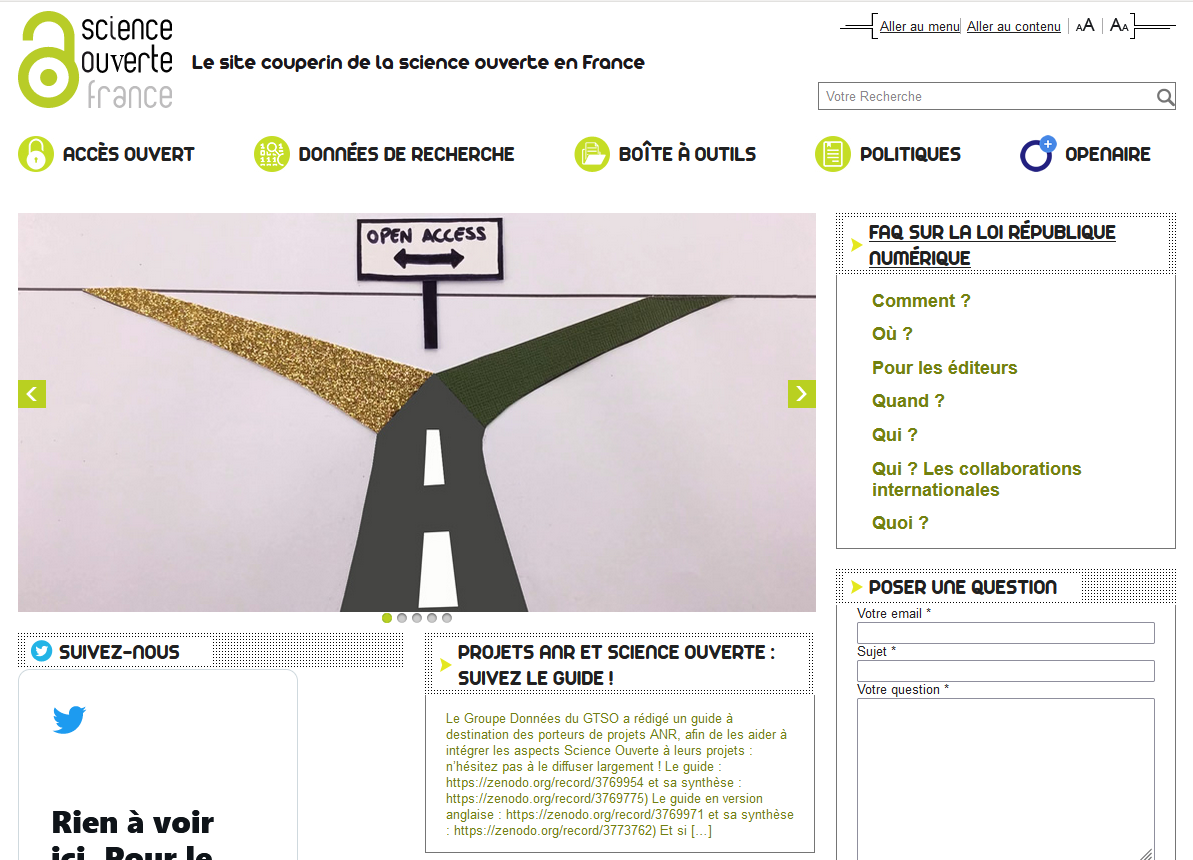Screen dimensions: 1193x860
Task: Select the third carousel pagination dot
Action: 417,618
